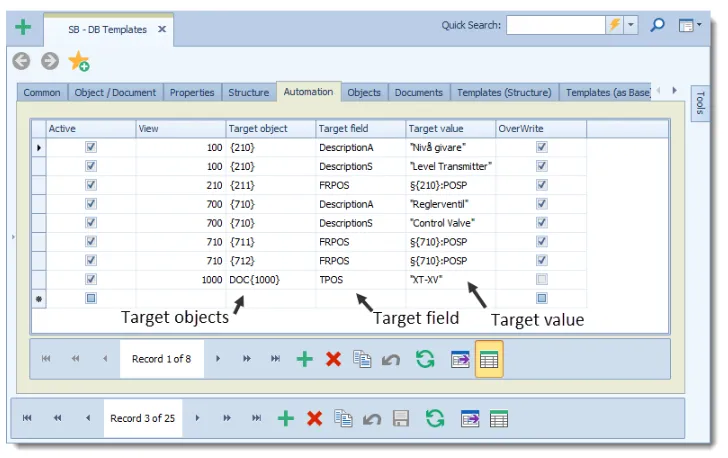
Task: Click inner navigator form view icon
Action: click(x=460, y=360)
